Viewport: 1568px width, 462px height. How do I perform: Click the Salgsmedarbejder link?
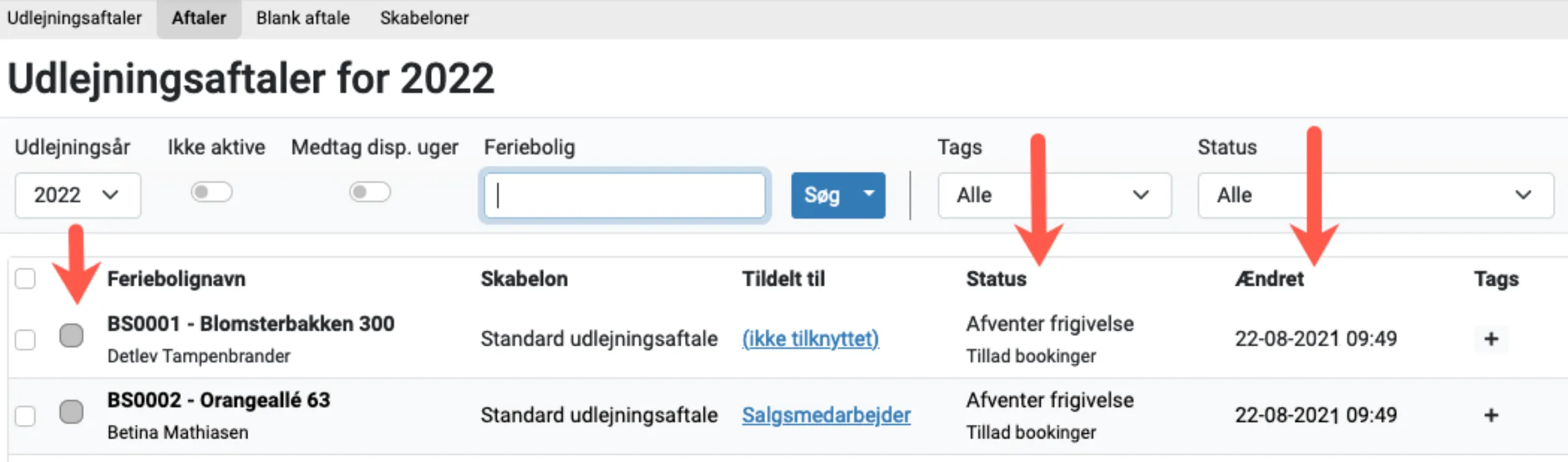826,415
